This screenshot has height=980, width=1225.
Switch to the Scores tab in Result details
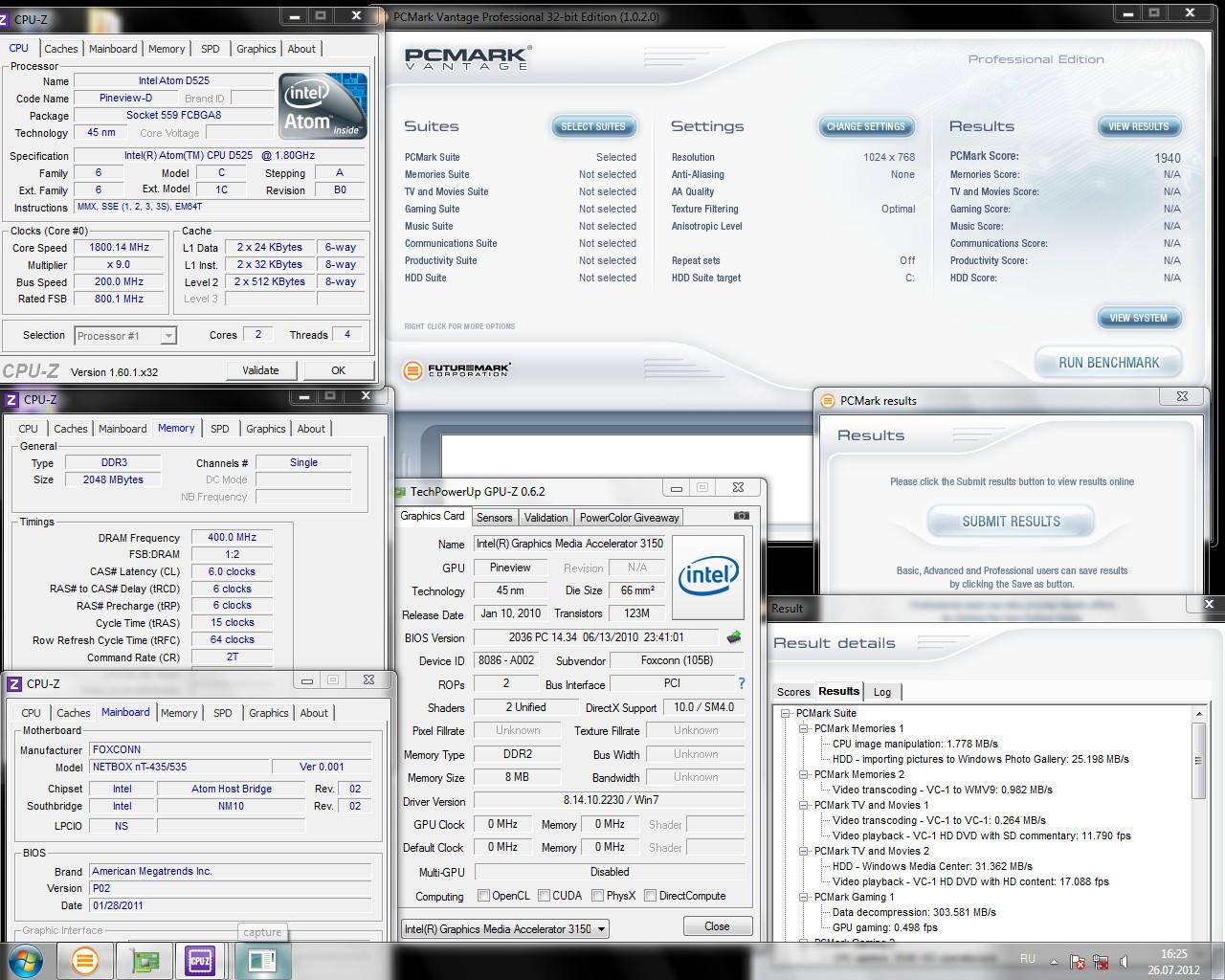(793, 692)
